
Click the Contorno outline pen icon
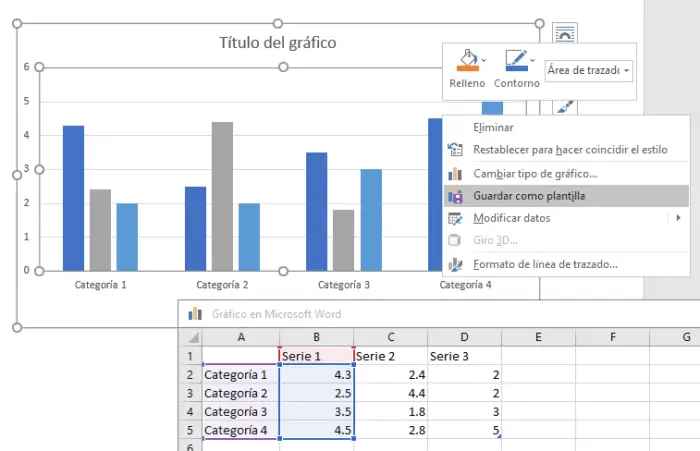coord(517,60)
